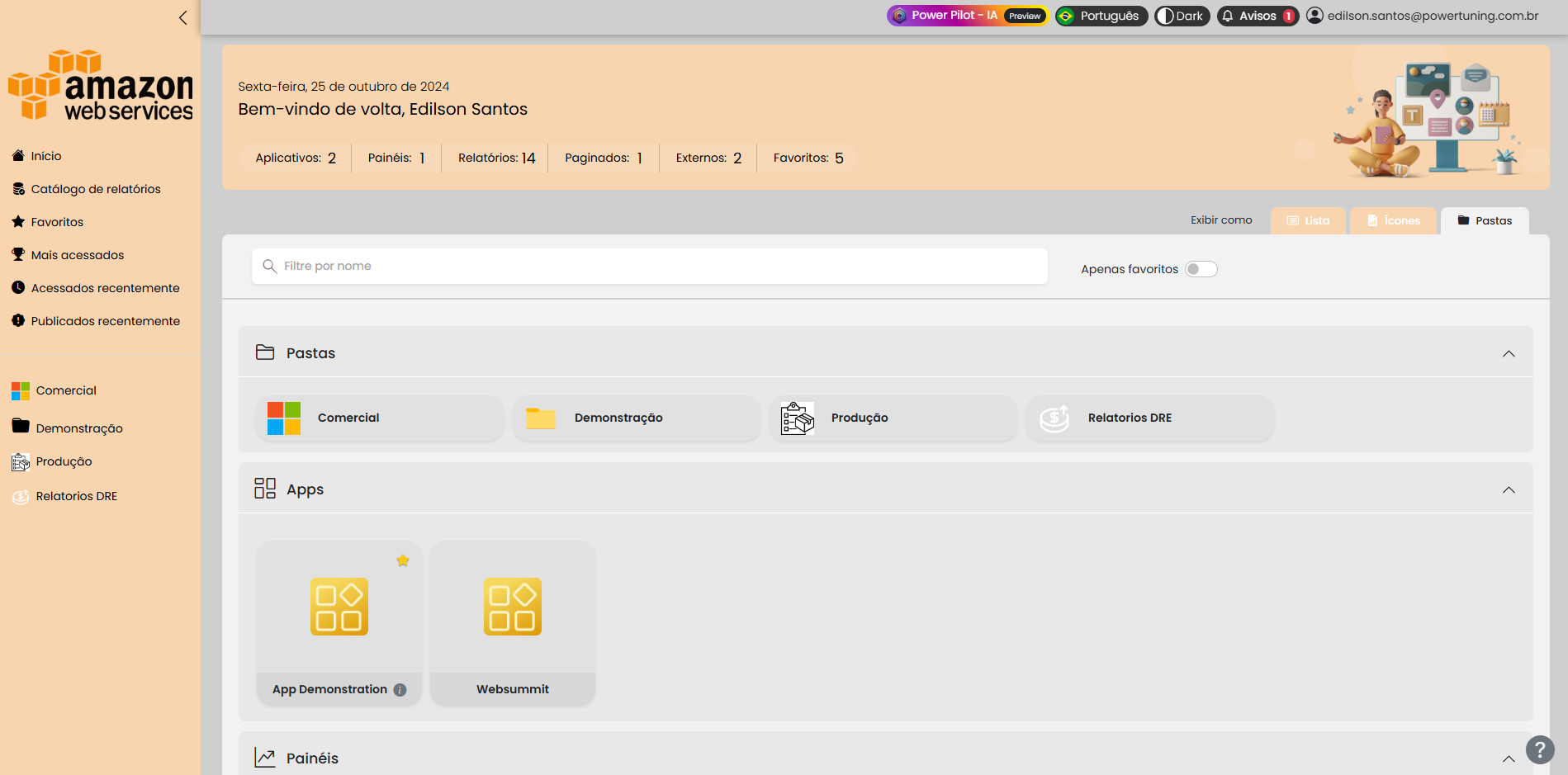Screen dimensions: 1568x775
Task: Click the favorite star on App Demonstration
Action: tap(403, 560)
